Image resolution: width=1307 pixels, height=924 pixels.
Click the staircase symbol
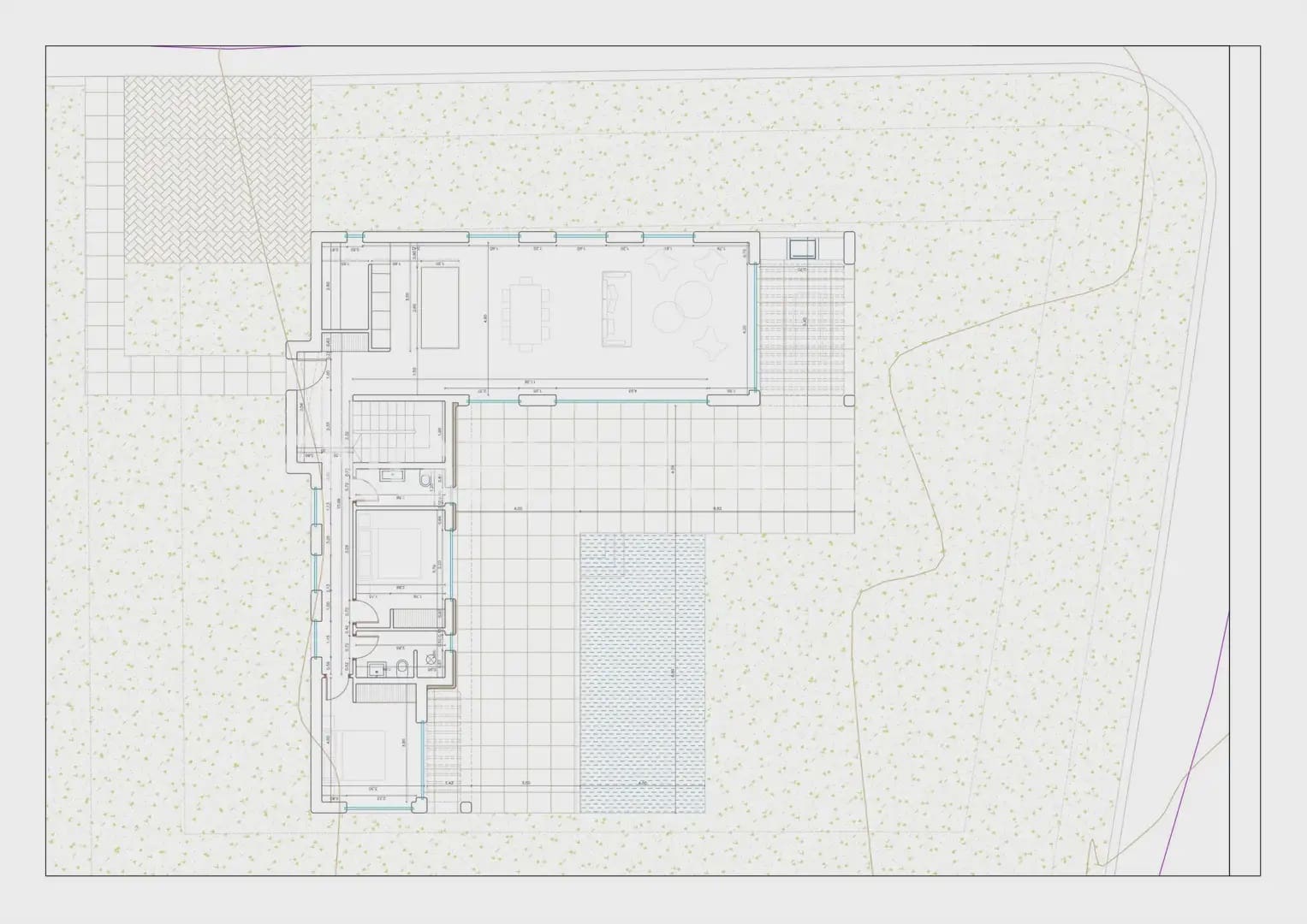pos(398,430)
